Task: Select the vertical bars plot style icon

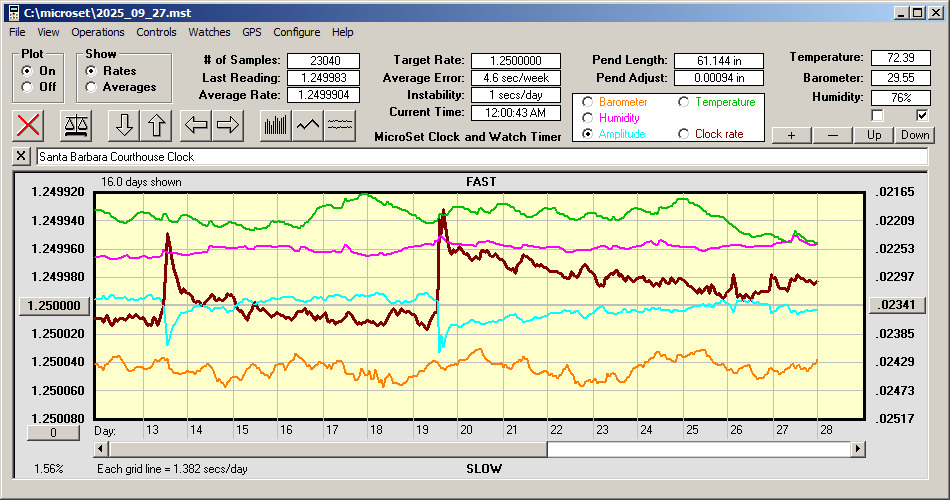Action: coord(274,125)
